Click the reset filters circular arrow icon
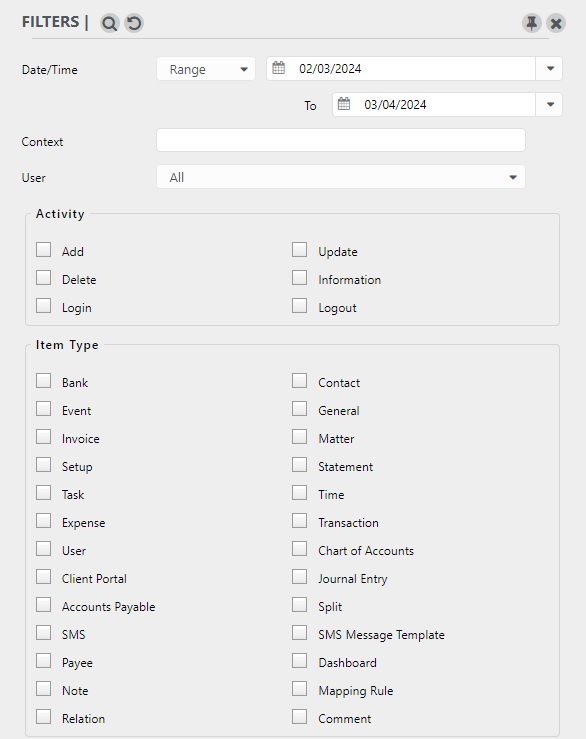The width and height of the screenshot is (586, 739). click(x=134, y=23)
